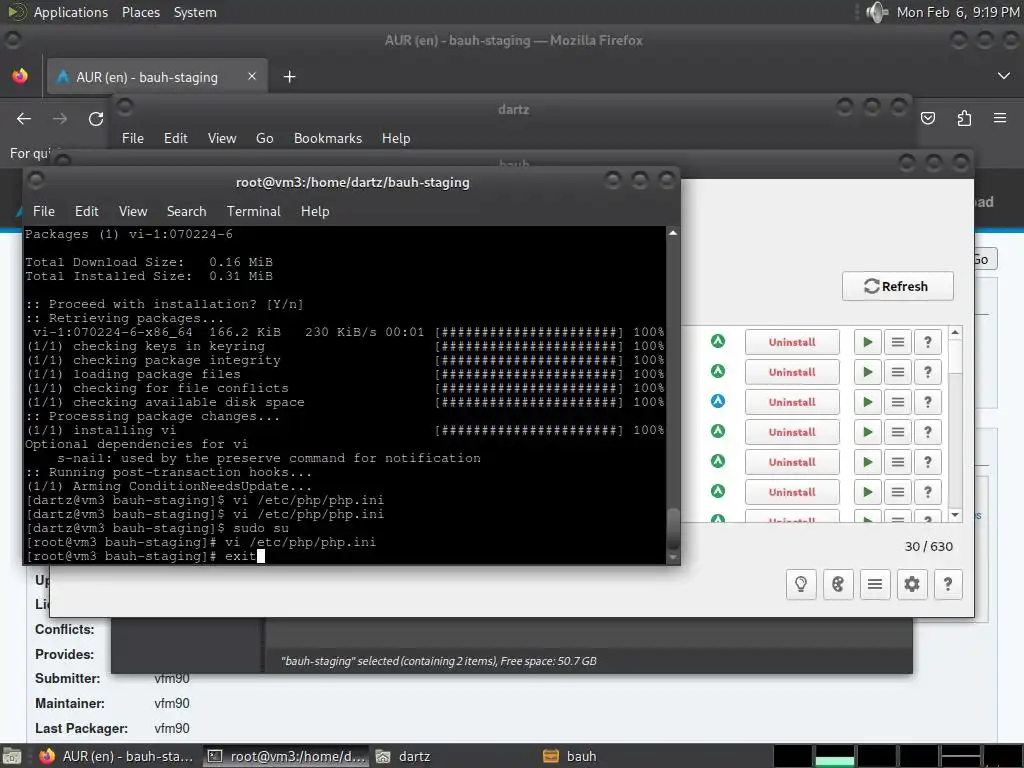Viewport: 1024px width, 768px height.
Task: Close the AUR bauh-staging Firefox tab
Action: [x=252, y=76]
